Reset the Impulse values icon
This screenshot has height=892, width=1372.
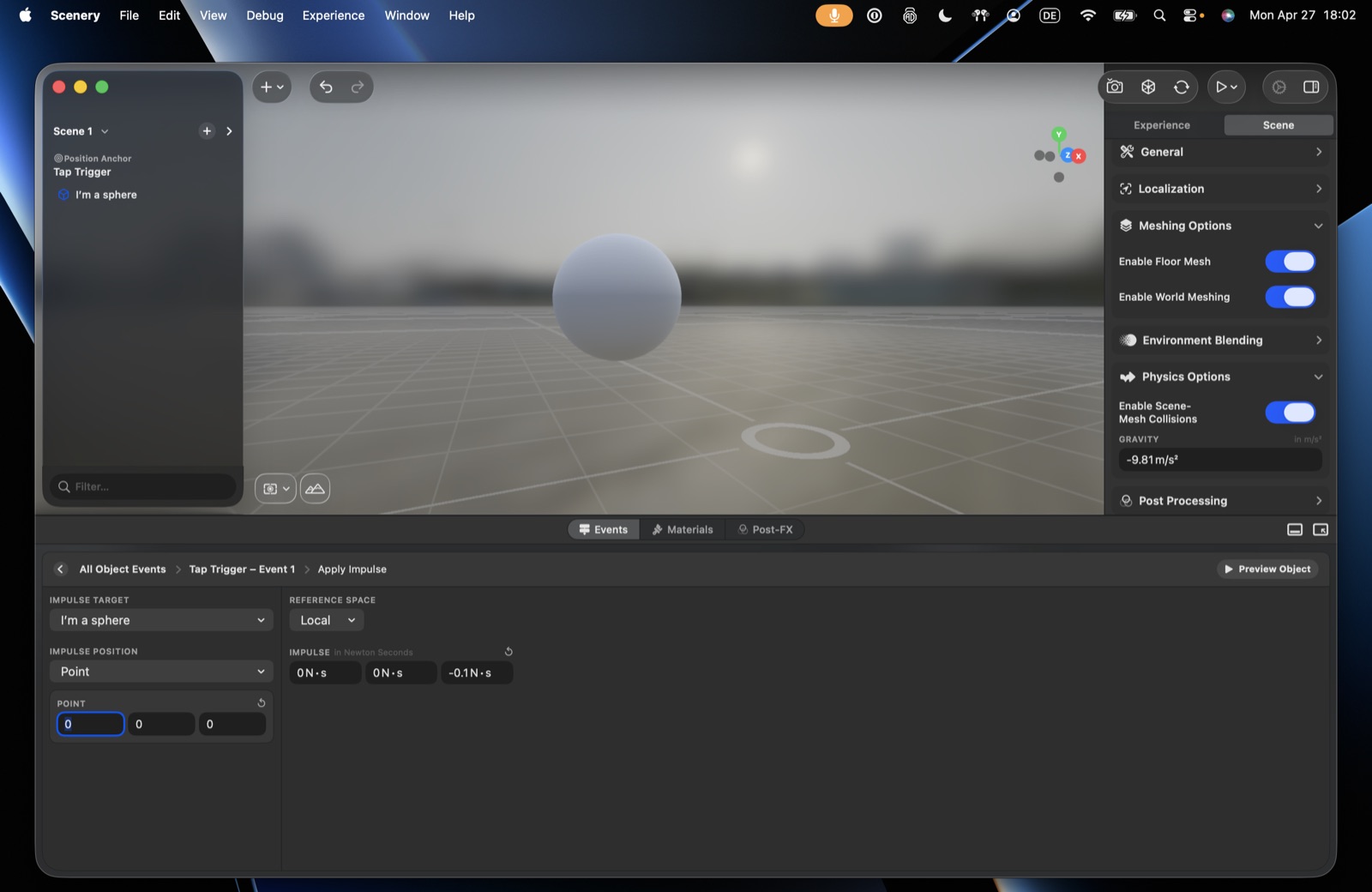[508, 652]
